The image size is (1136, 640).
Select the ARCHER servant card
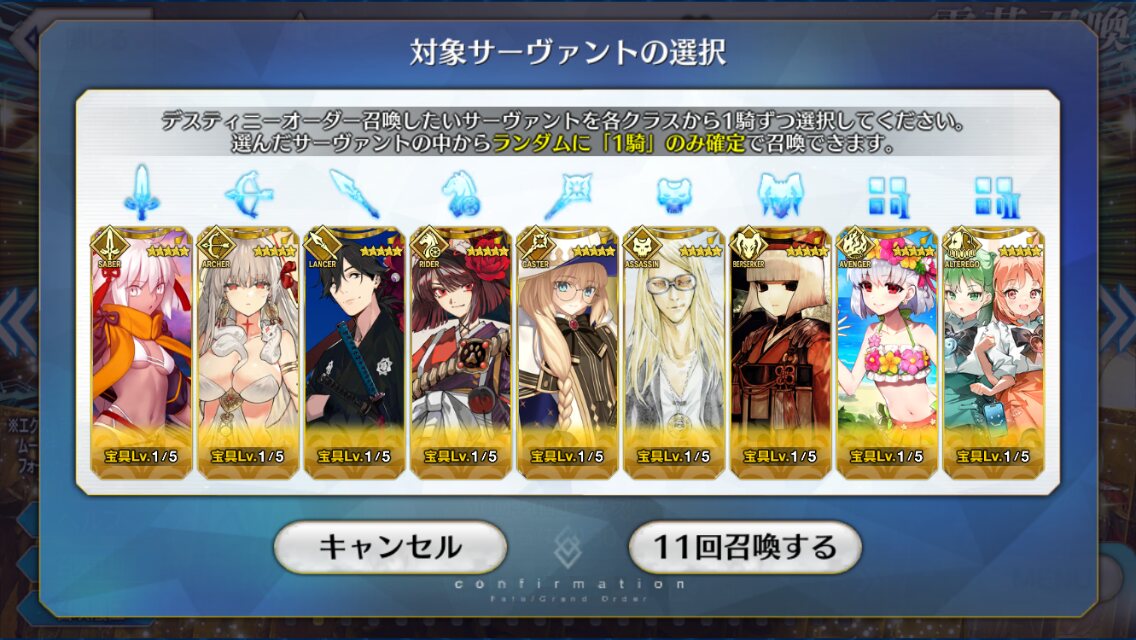(x=248, y=353)
